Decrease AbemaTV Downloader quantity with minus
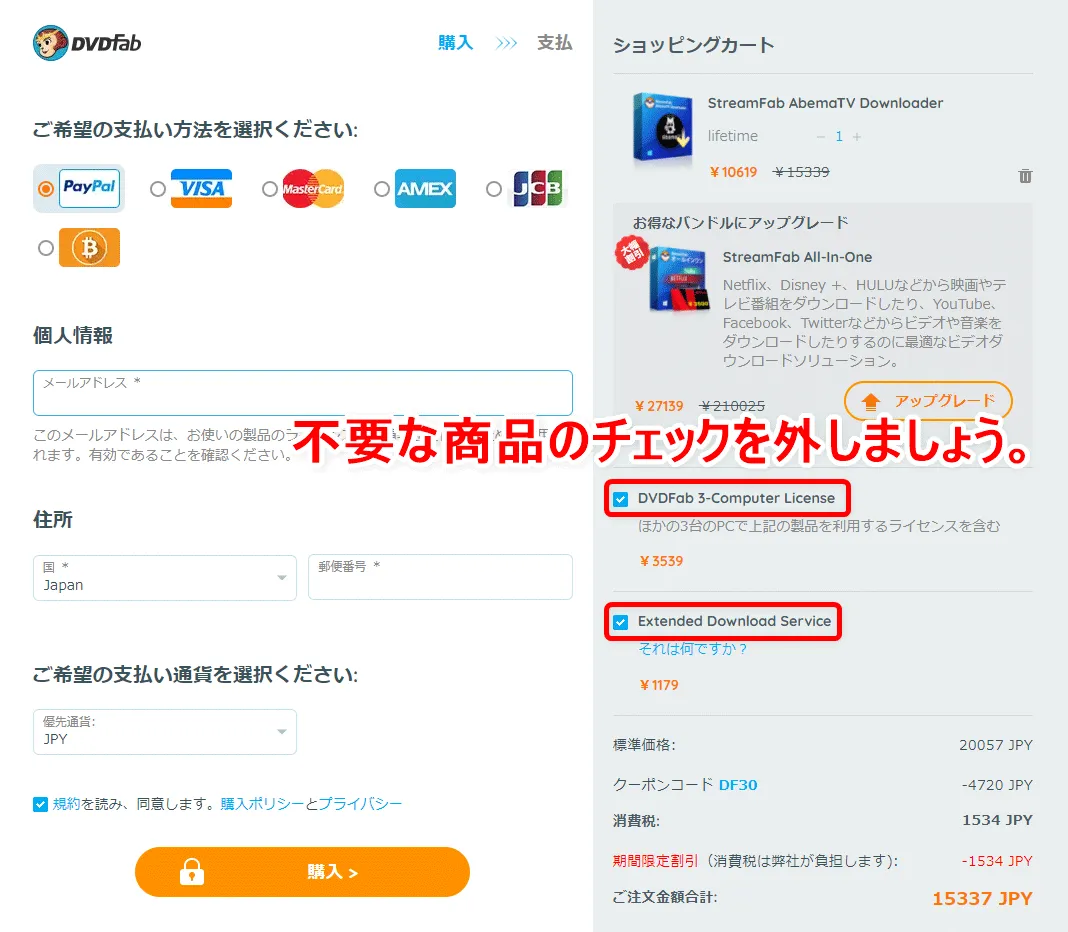The width and height of the screenshot is (1068, 932). point(821,137)
